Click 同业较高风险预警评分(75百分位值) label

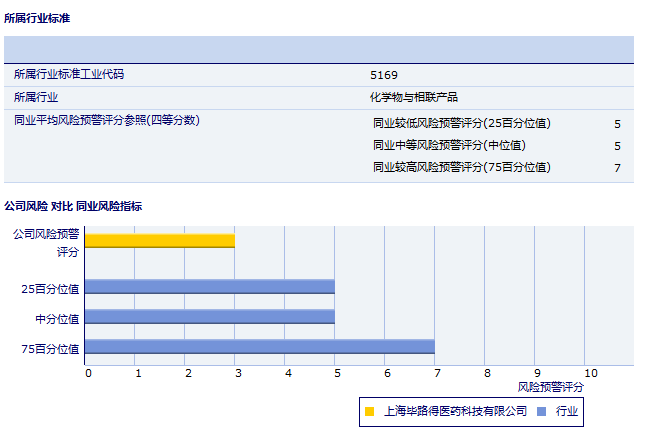click(462, 167)
